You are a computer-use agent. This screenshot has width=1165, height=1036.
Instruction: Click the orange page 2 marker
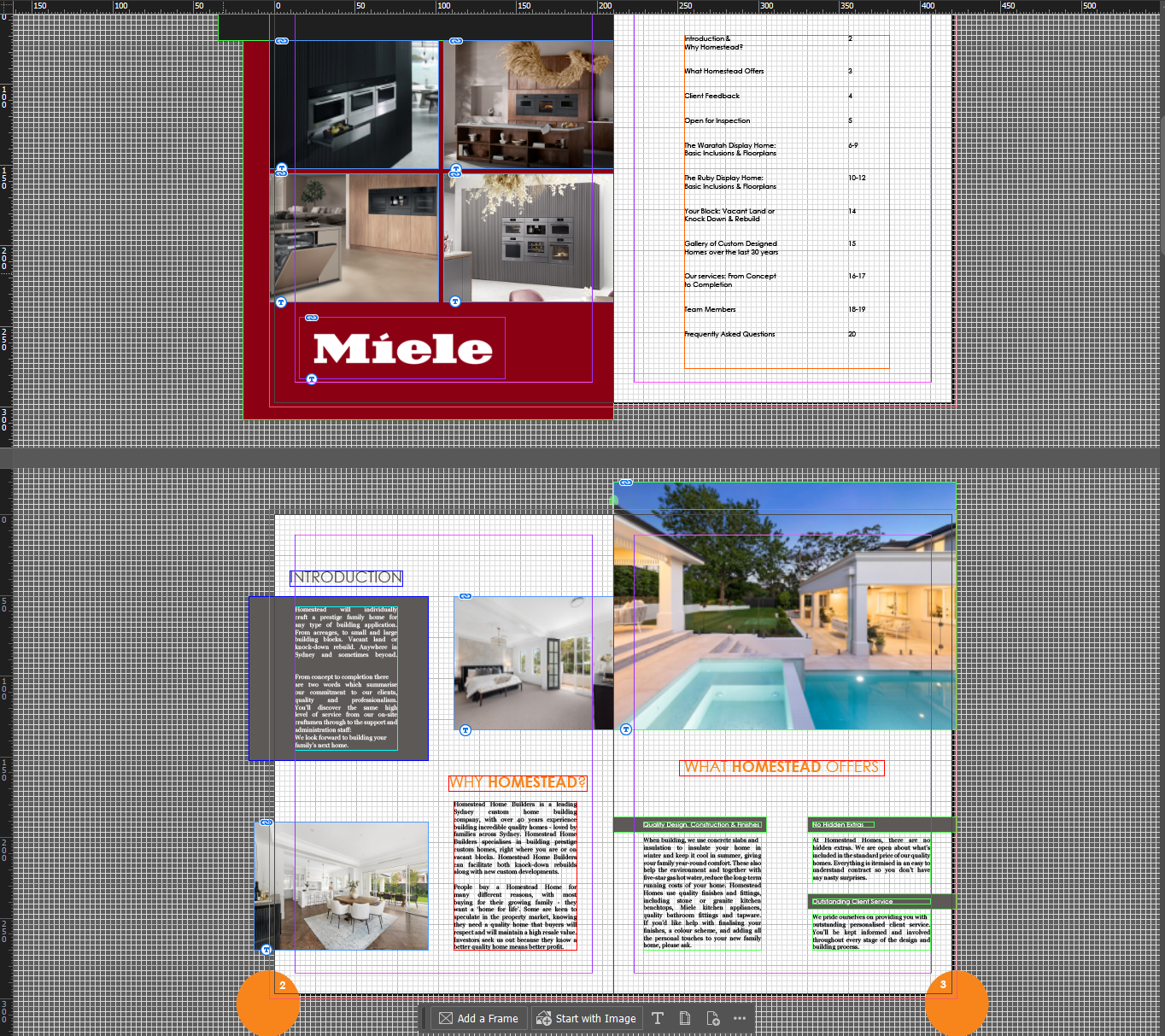[269, 1004]
